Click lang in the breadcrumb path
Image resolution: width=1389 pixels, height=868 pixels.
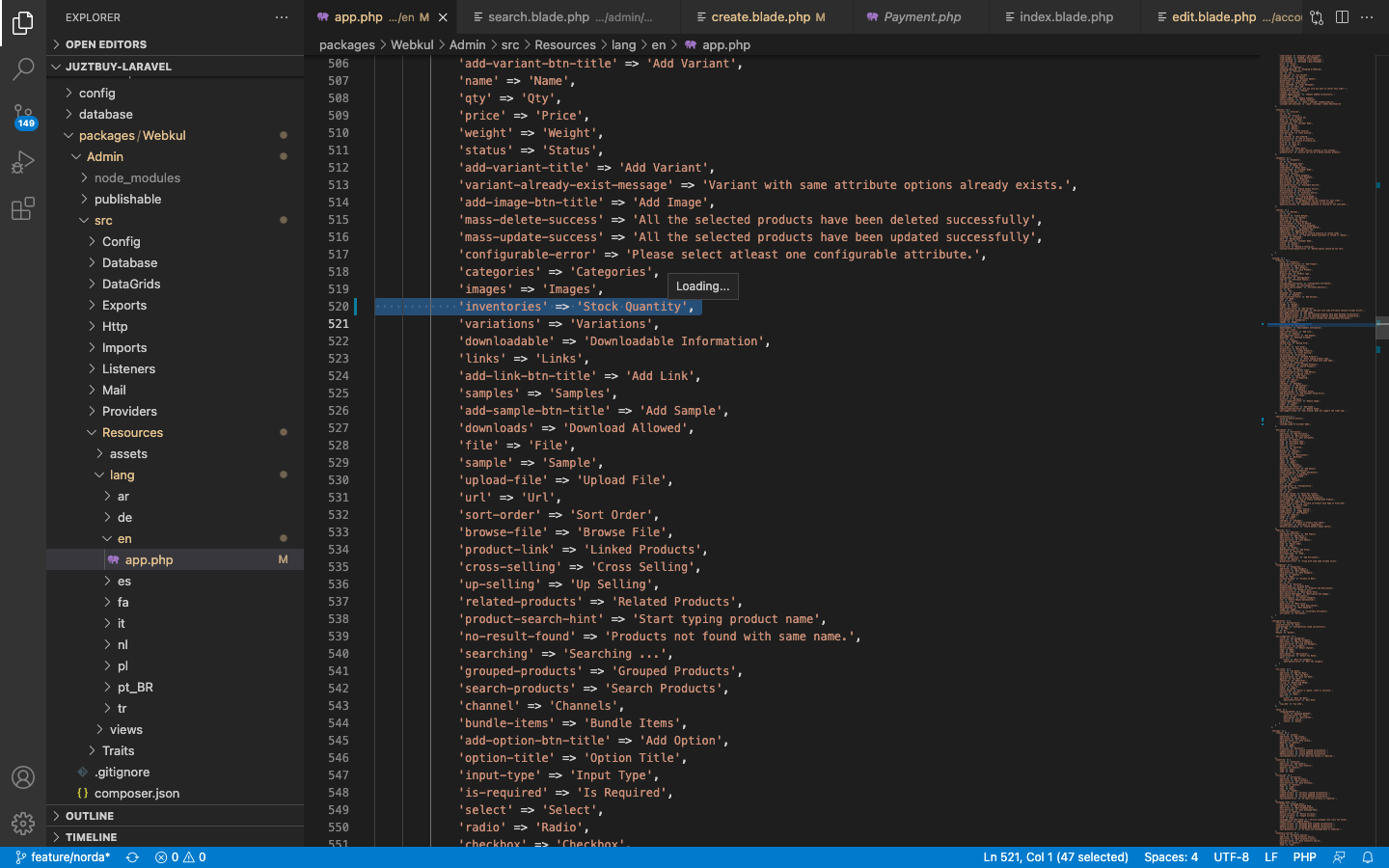[624, 45]
